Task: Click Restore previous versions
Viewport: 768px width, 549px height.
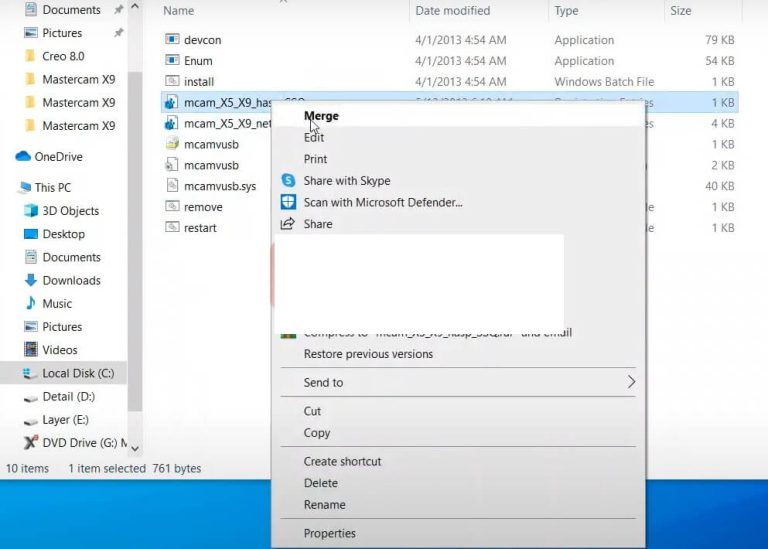Action: 368,354
